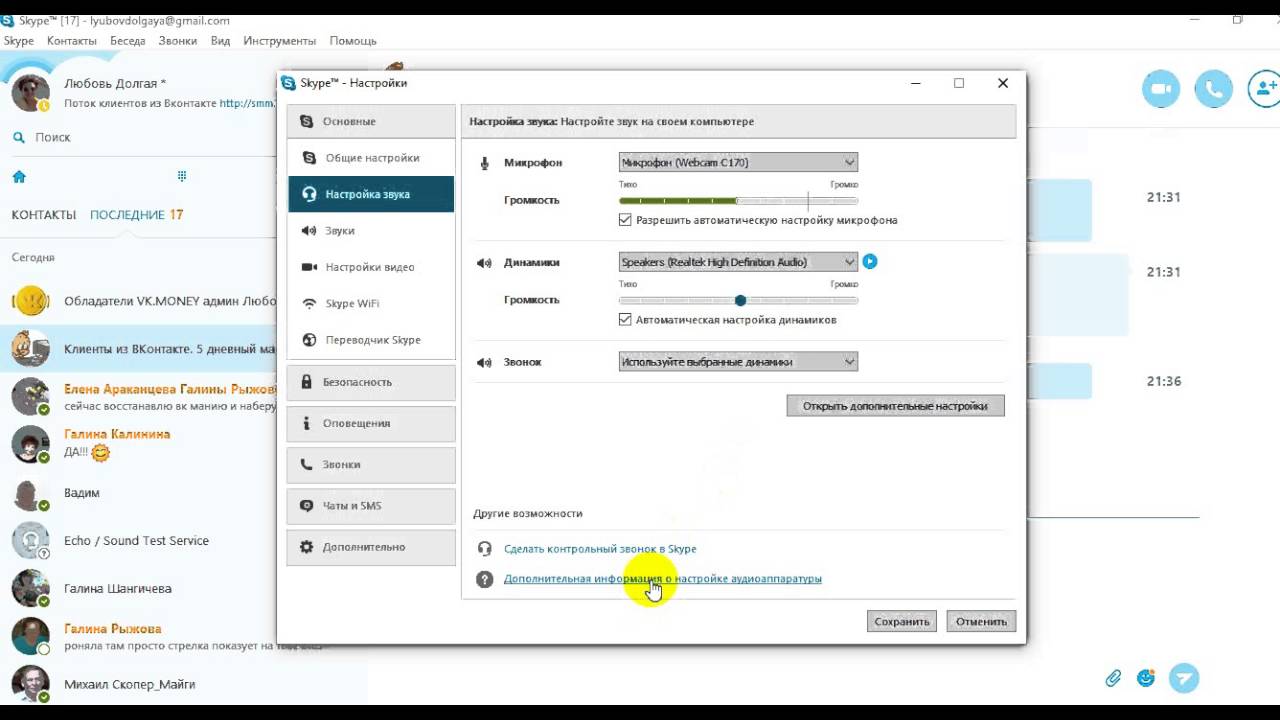Select Настройка звука in sidebar

pos(371,194)
